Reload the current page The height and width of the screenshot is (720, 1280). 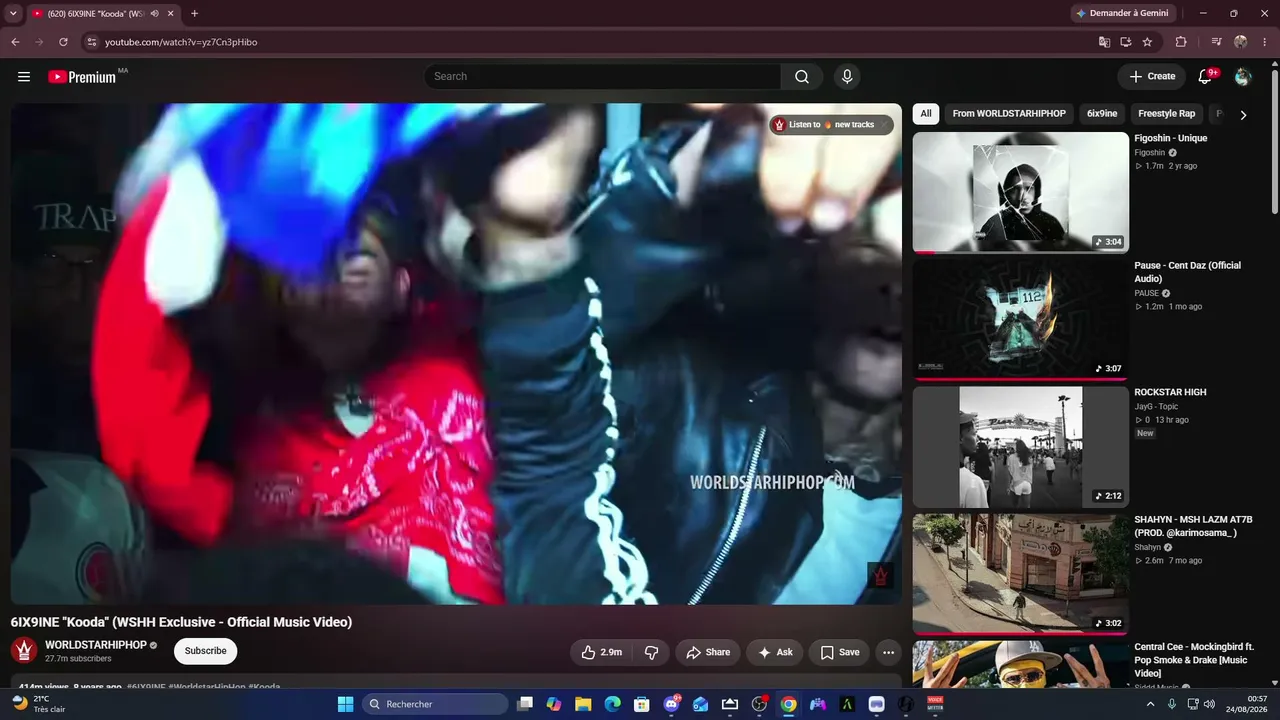(x=63, y=42)
